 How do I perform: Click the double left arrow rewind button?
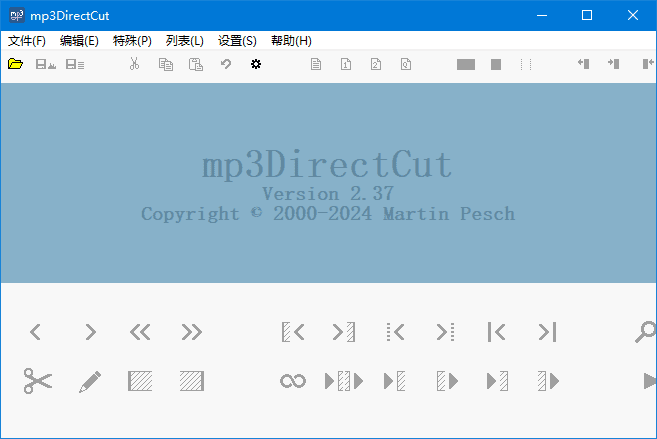tap(140, 332)
